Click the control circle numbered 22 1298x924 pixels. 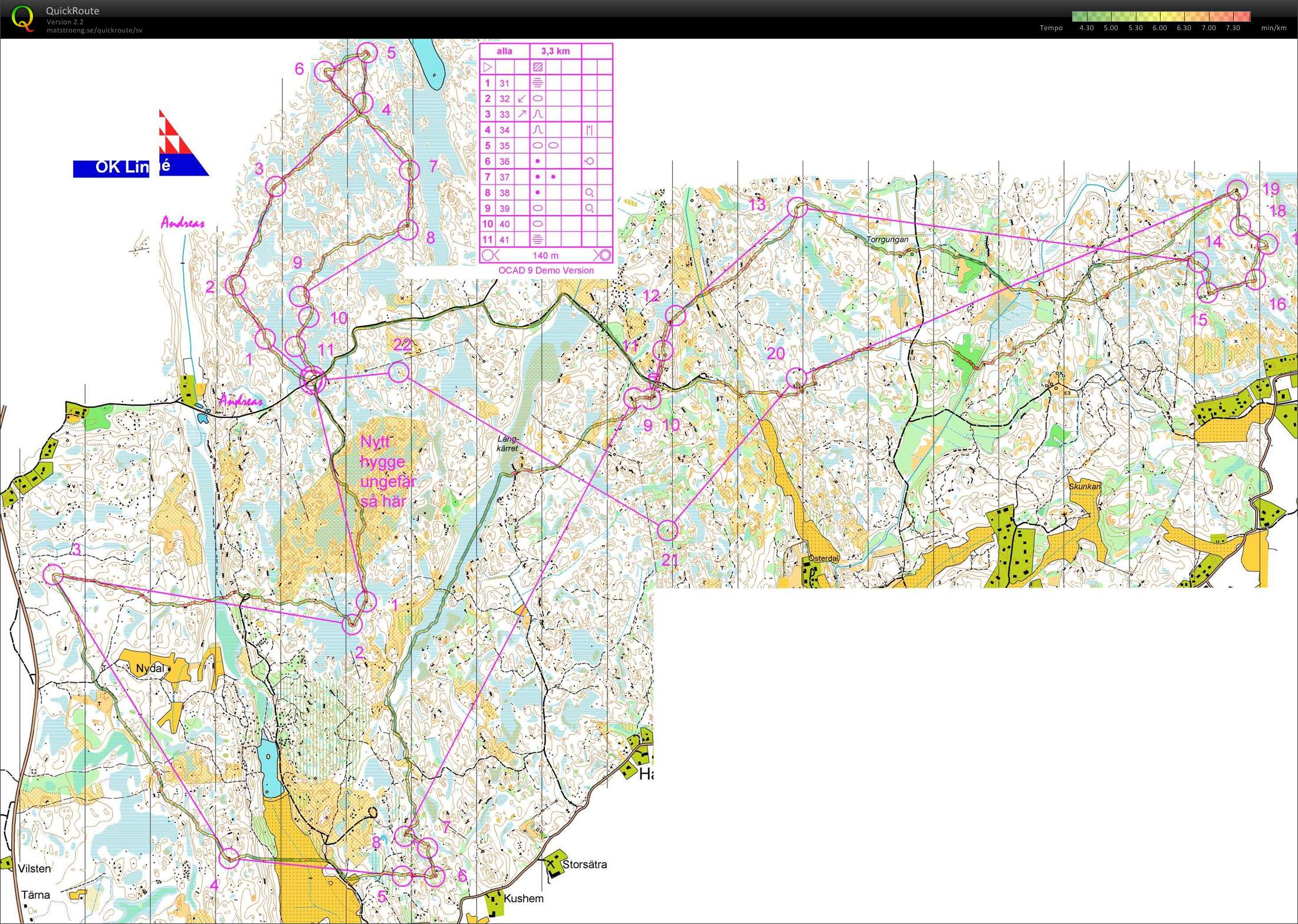(x=399, y=372)
